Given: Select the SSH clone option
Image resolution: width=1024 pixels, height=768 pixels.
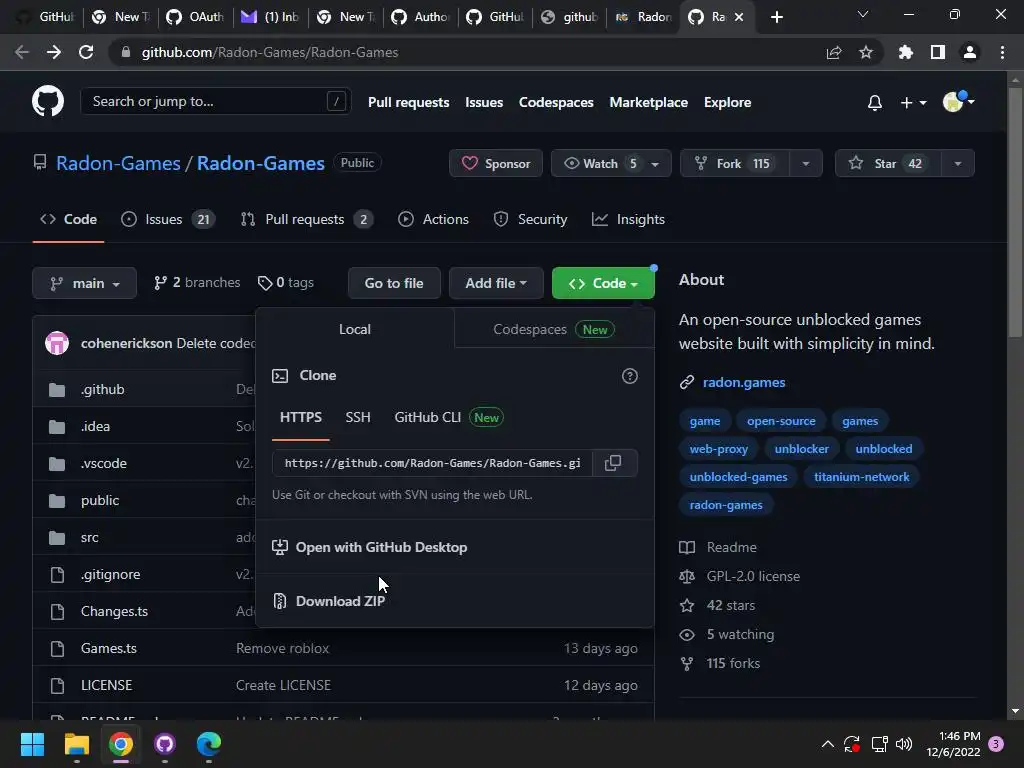Looking at the screenshot, I should [x=358, y=417].
